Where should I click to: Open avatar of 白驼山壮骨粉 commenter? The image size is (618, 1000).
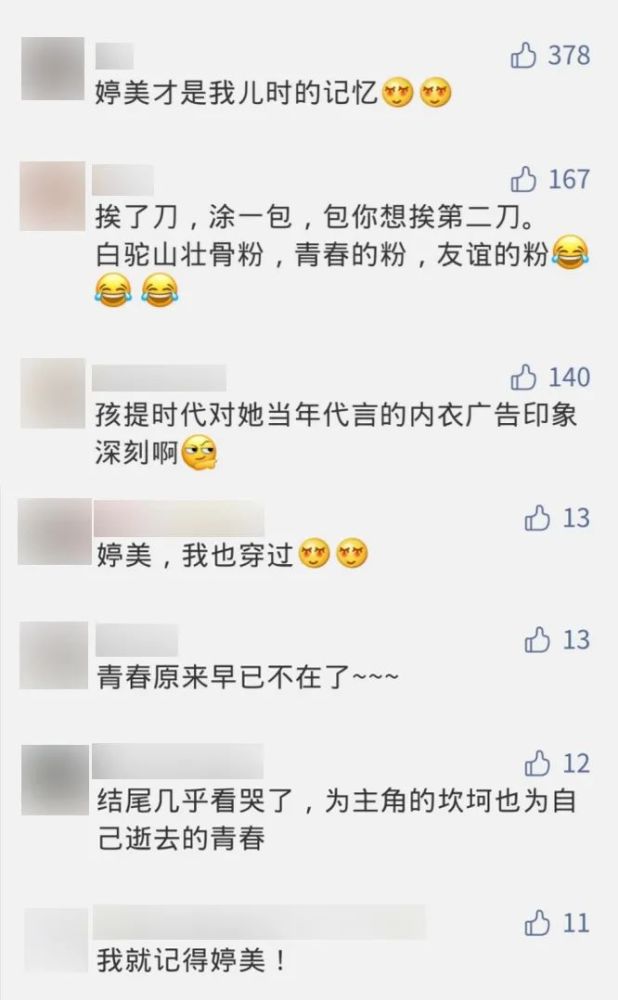52,196
